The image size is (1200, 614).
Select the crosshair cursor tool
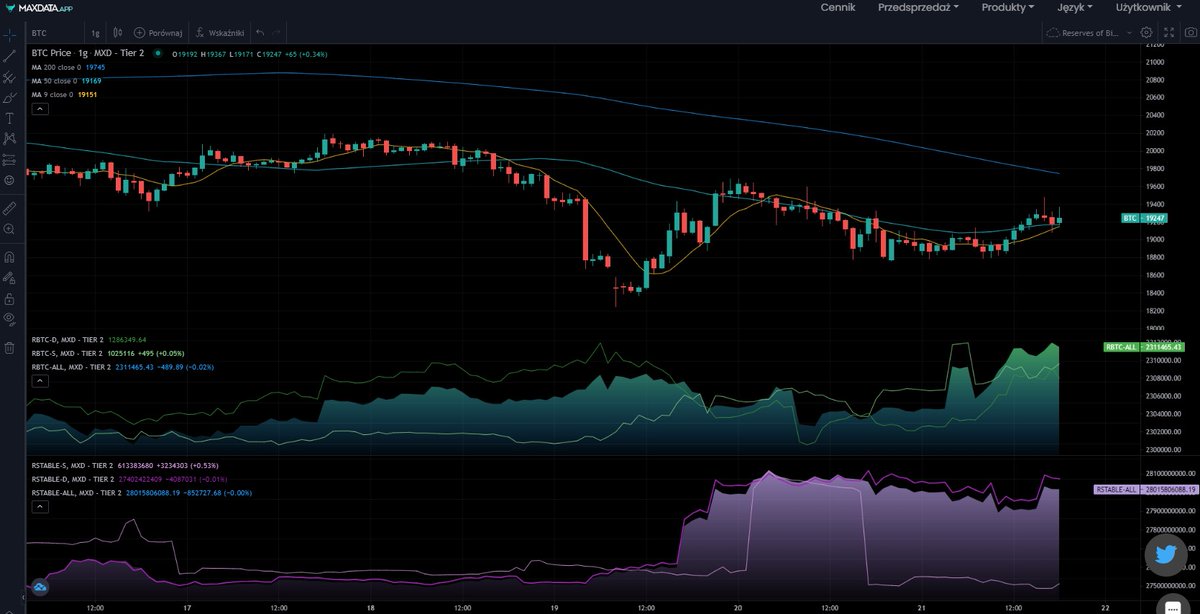coord(9,33)
